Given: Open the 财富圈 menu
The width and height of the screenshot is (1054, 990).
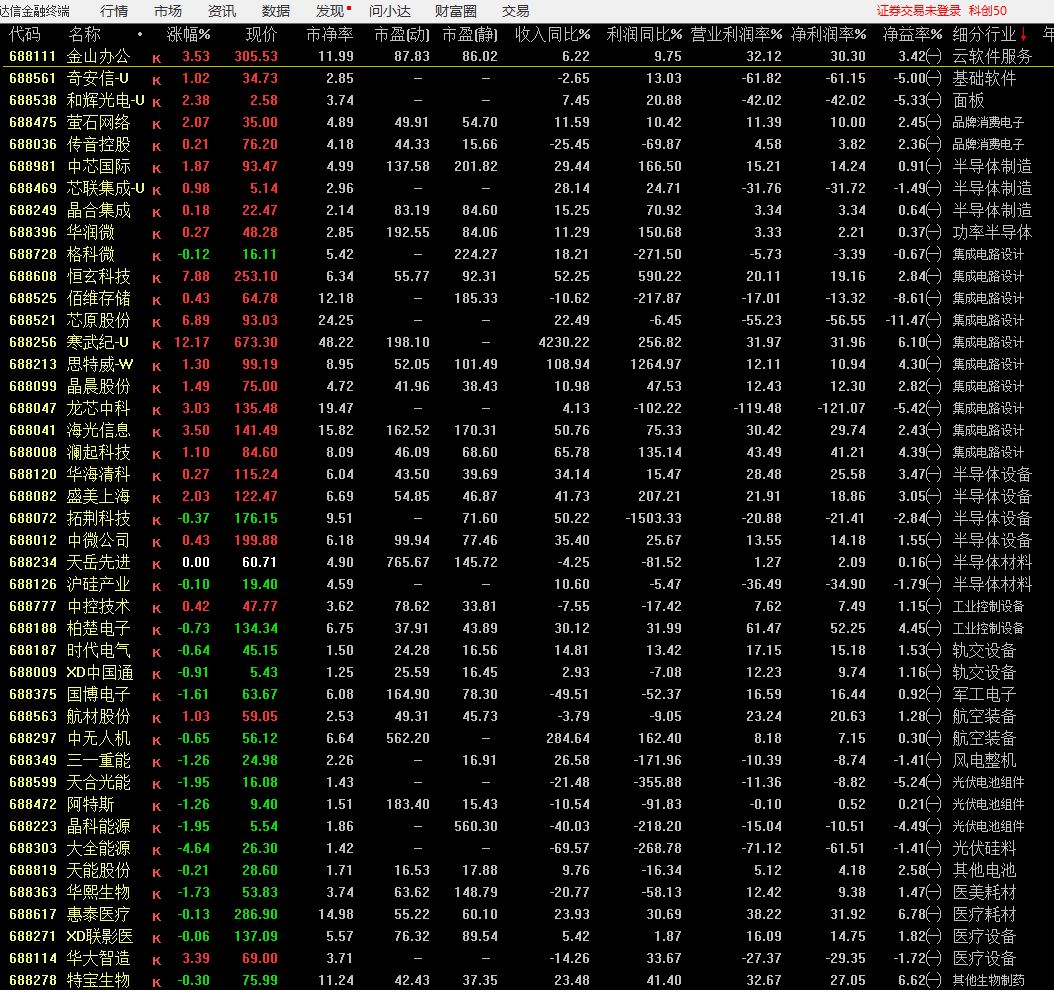Looking at the screenshot, I should click(x=456, y=11).
